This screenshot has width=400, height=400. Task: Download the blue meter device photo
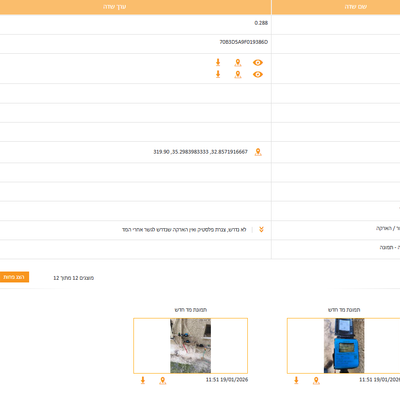tap(296, 380)
